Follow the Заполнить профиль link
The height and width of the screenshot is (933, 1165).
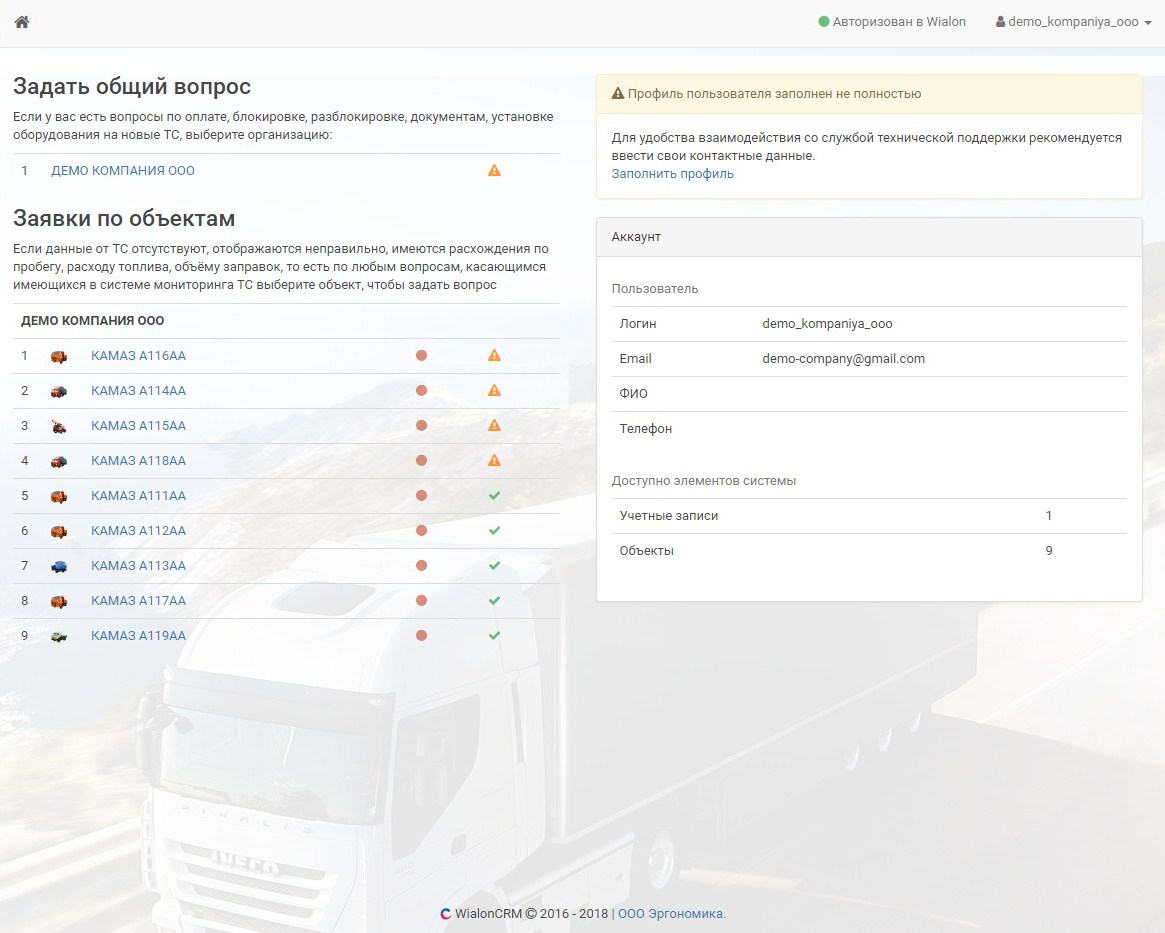(672, 174)
